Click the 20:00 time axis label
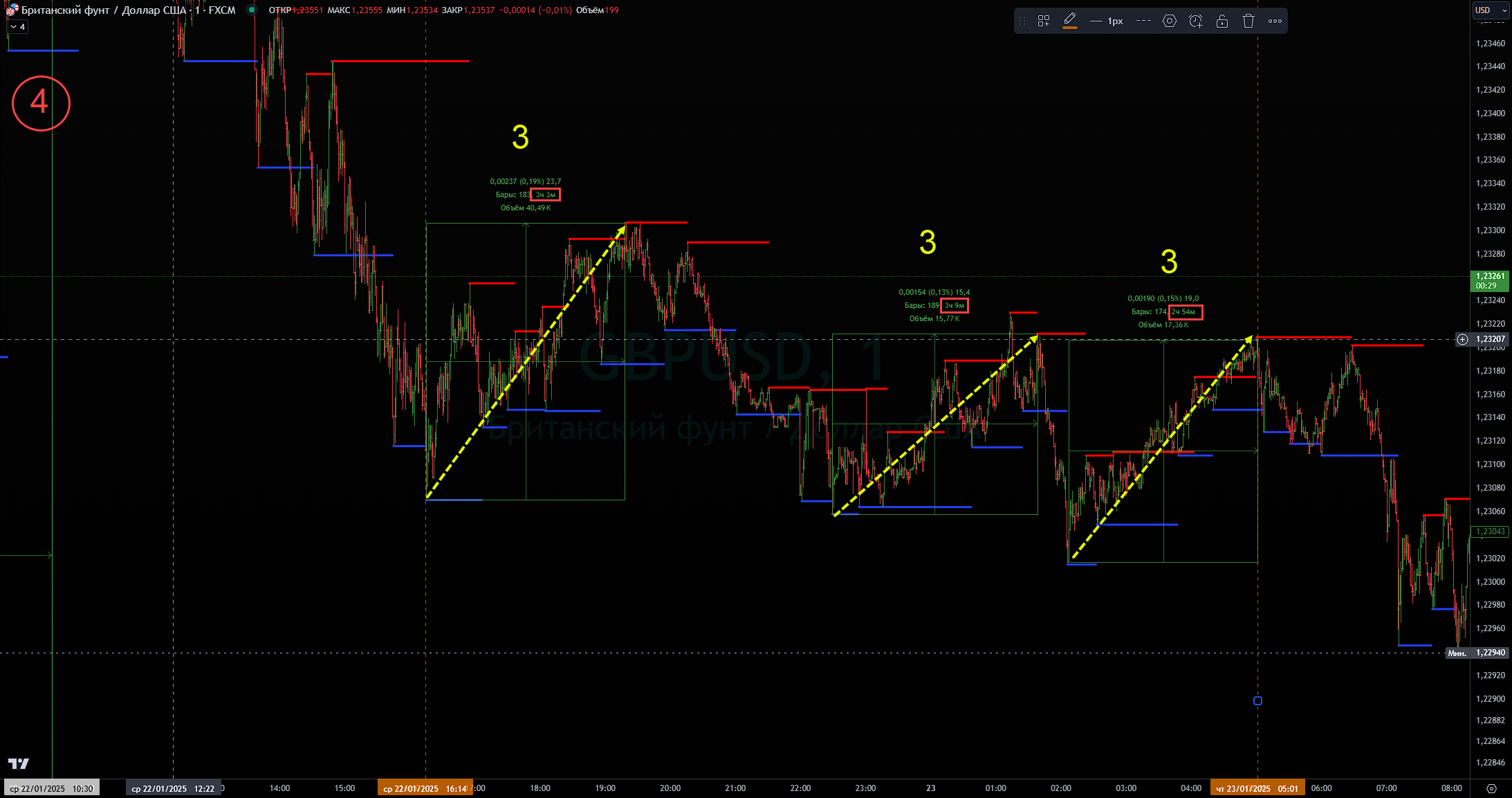 tap(670, 788)
